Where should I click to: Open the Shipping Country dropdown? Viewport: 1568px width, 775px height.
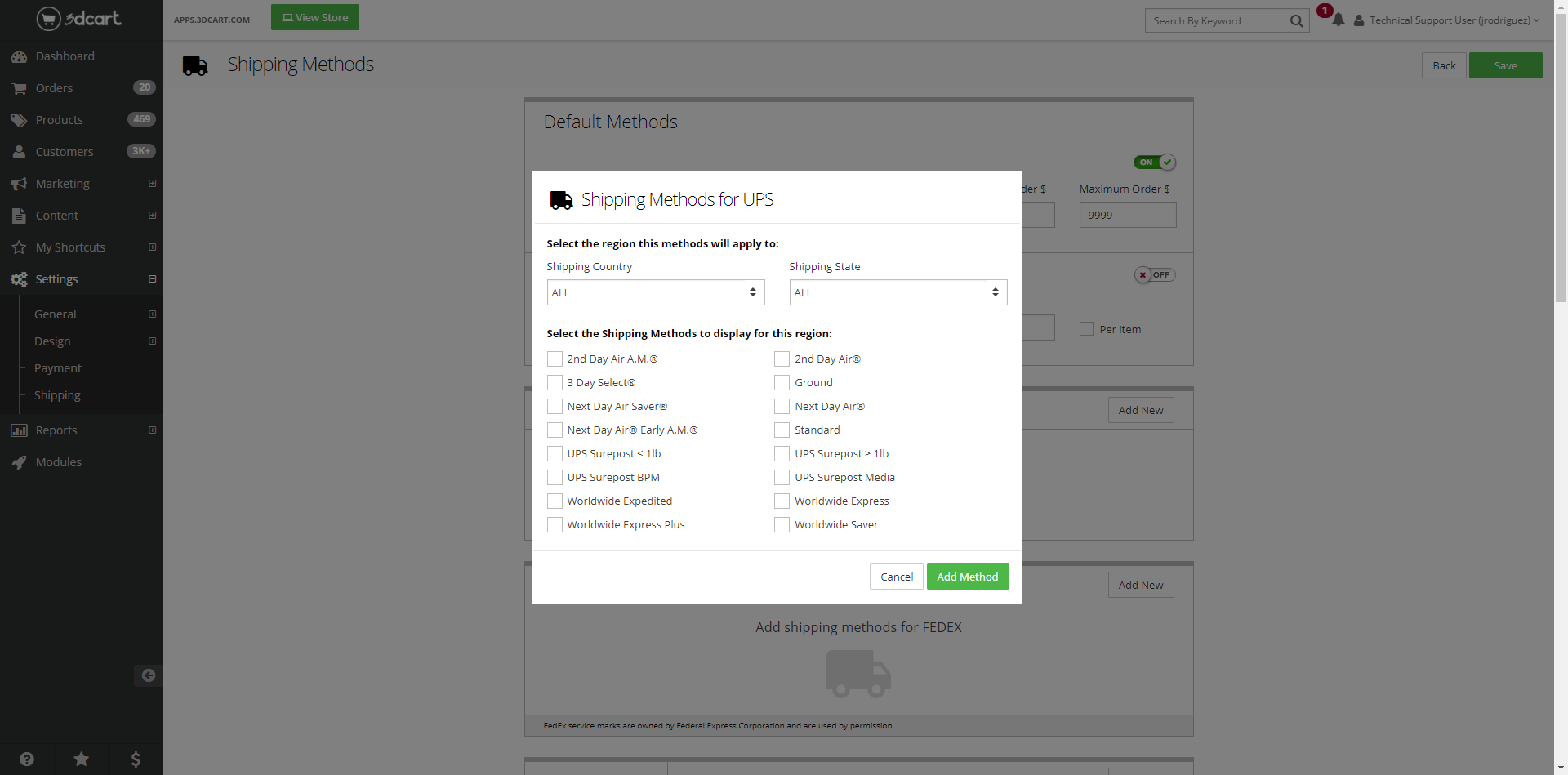pyautogui.click(x=655, y=292)
